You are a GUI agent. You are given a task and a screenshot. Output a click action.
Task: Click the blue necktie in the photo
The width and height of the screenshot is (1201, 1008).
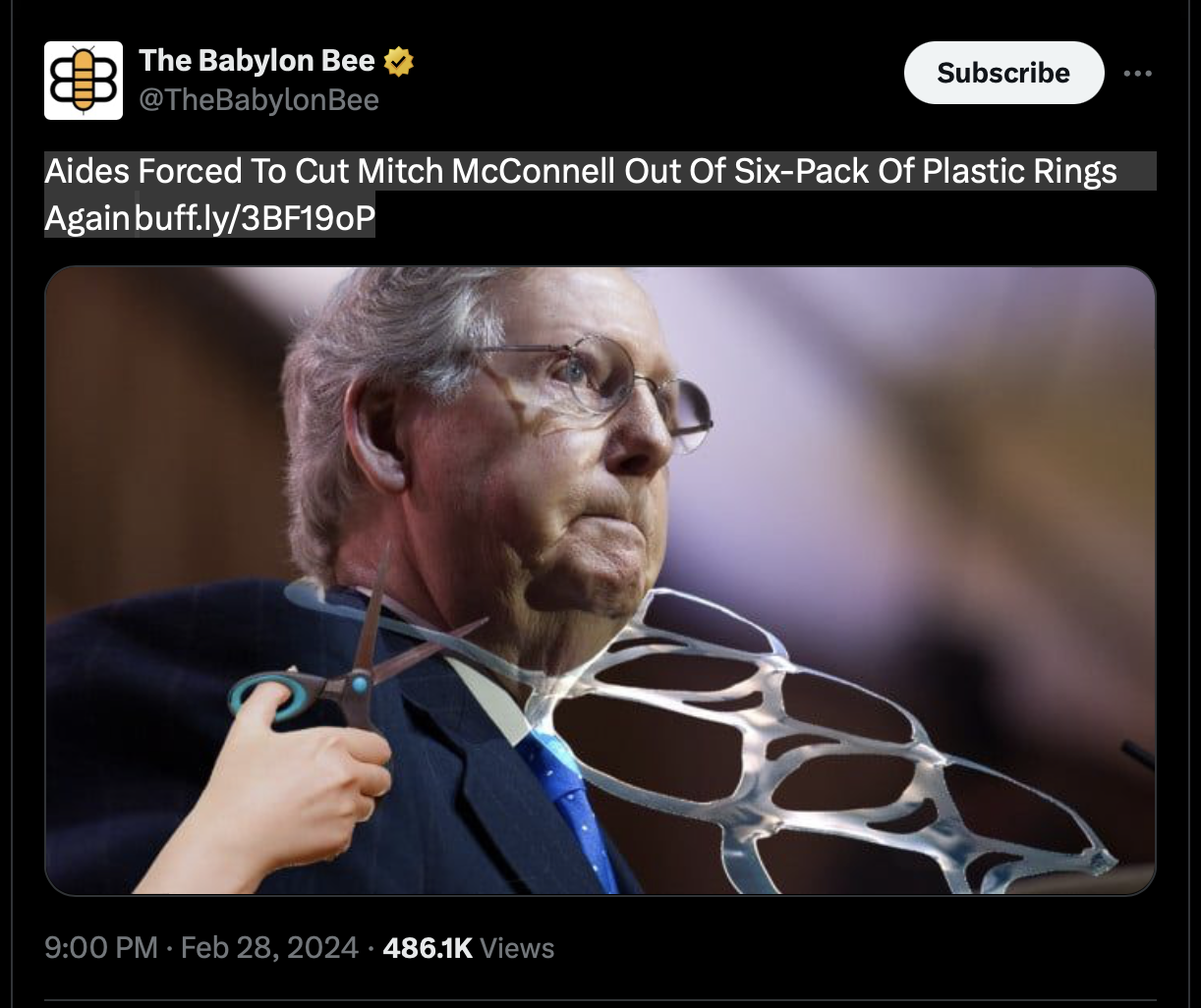click(570, 796)
